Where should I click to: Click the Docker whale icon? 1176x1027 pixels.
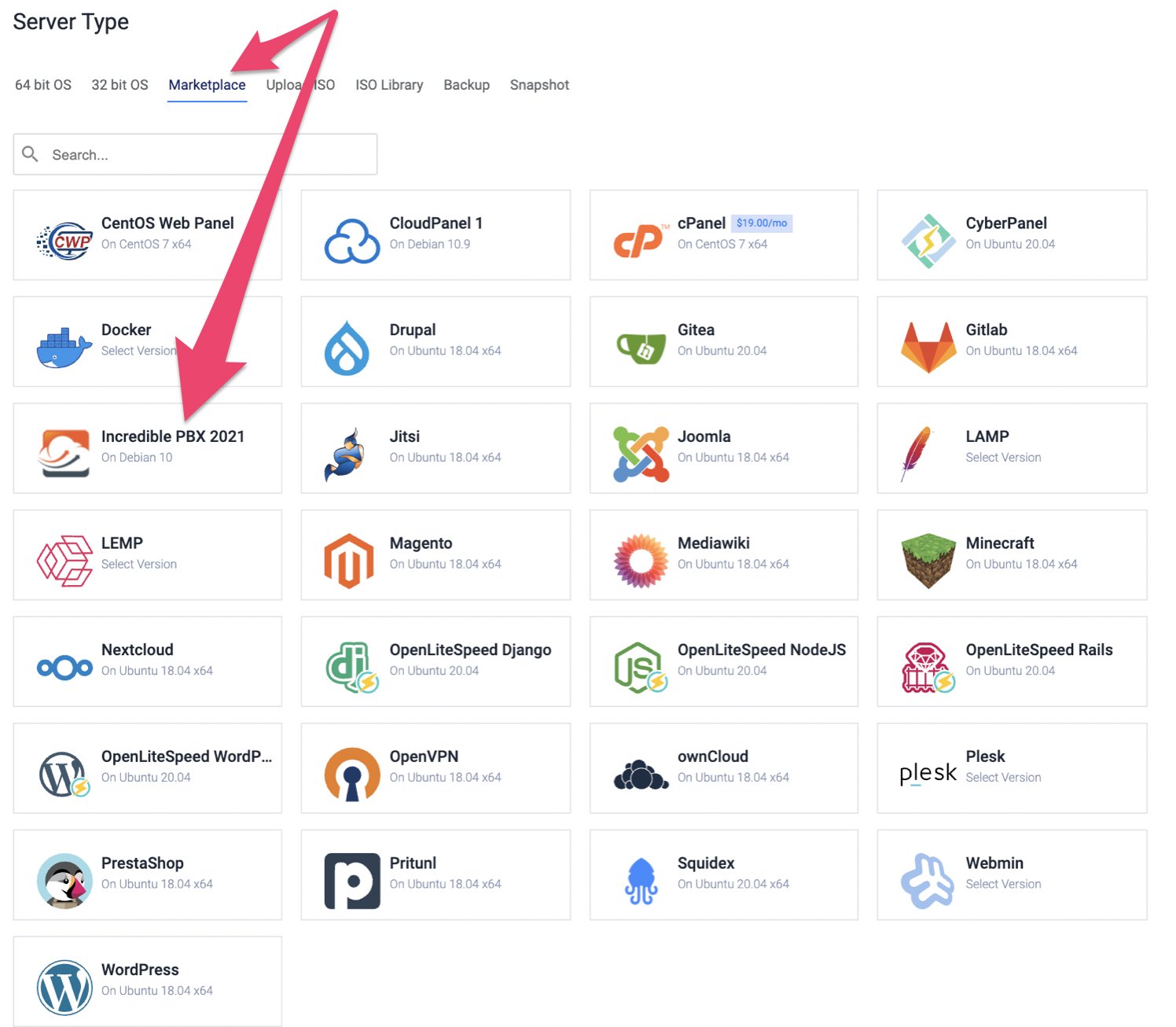click(x=64, y=348)
